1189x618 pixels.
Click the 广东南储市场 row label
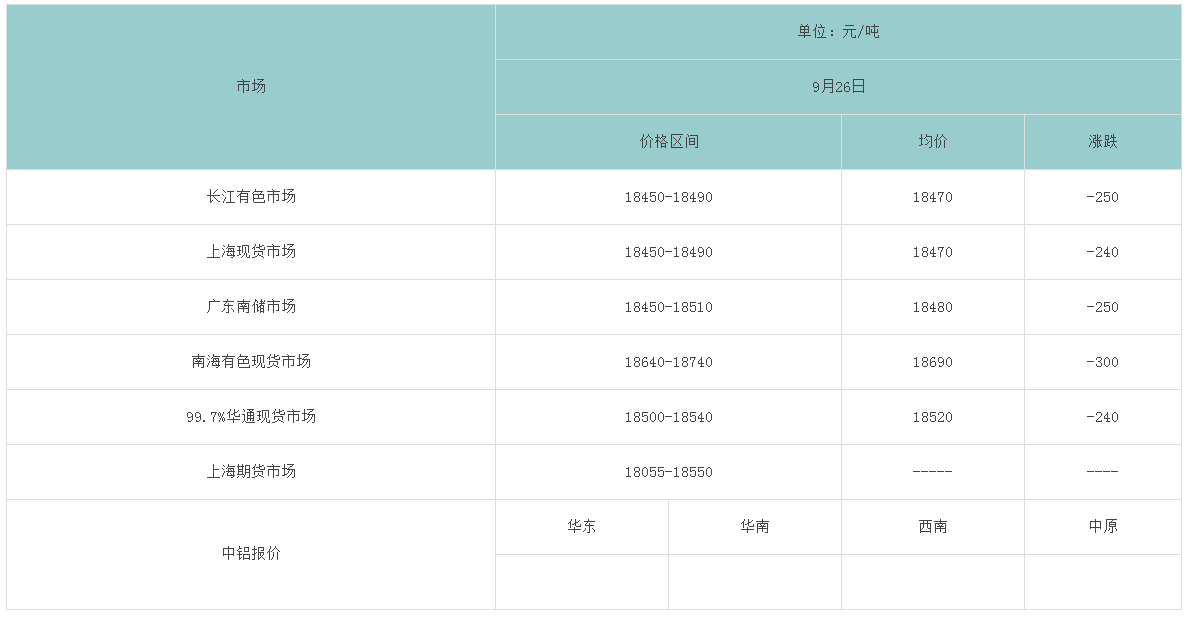(251, 307)
